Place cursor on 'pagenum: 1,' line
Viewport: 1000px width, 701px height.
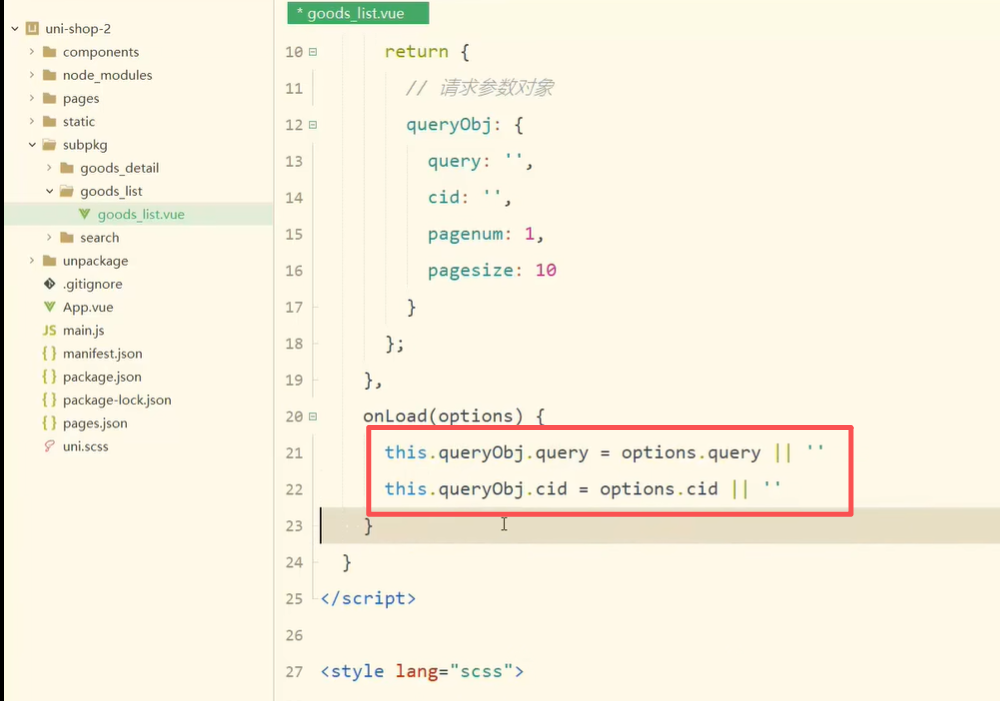point(485,234)
